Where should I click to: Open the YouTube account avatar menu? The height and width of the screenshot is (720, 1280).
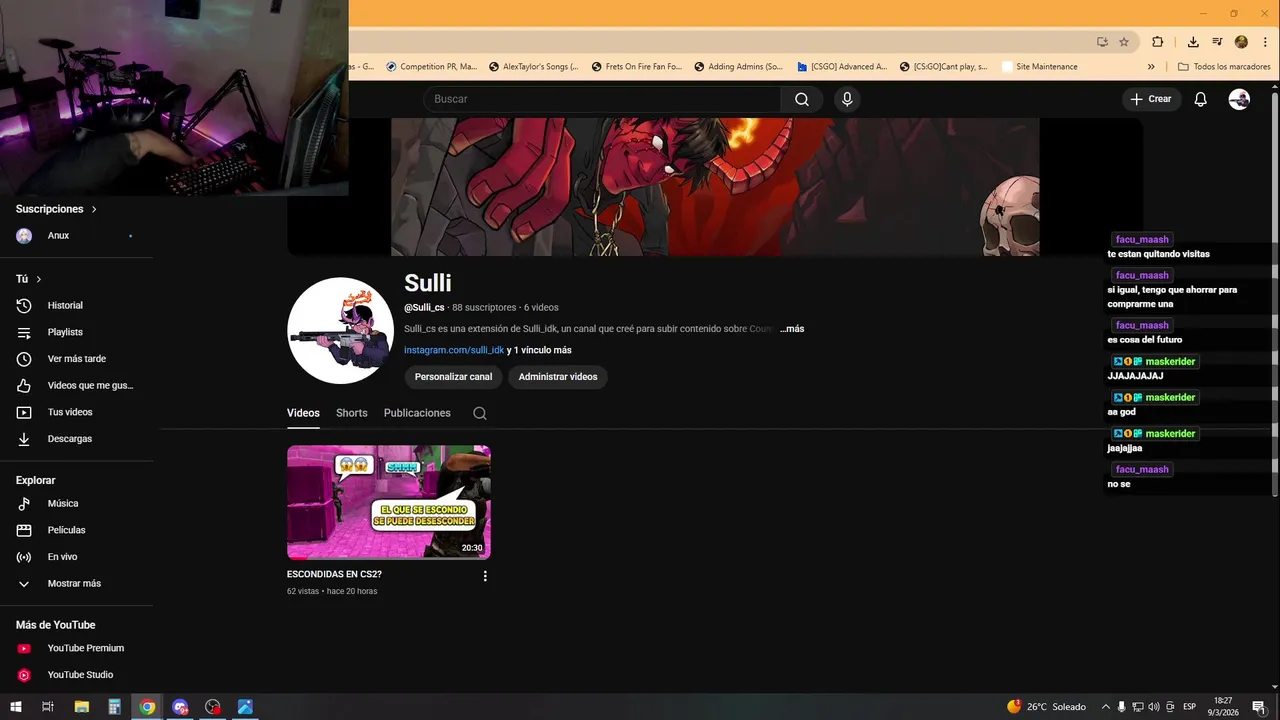pyautogui.click(x=1239, y=99)
